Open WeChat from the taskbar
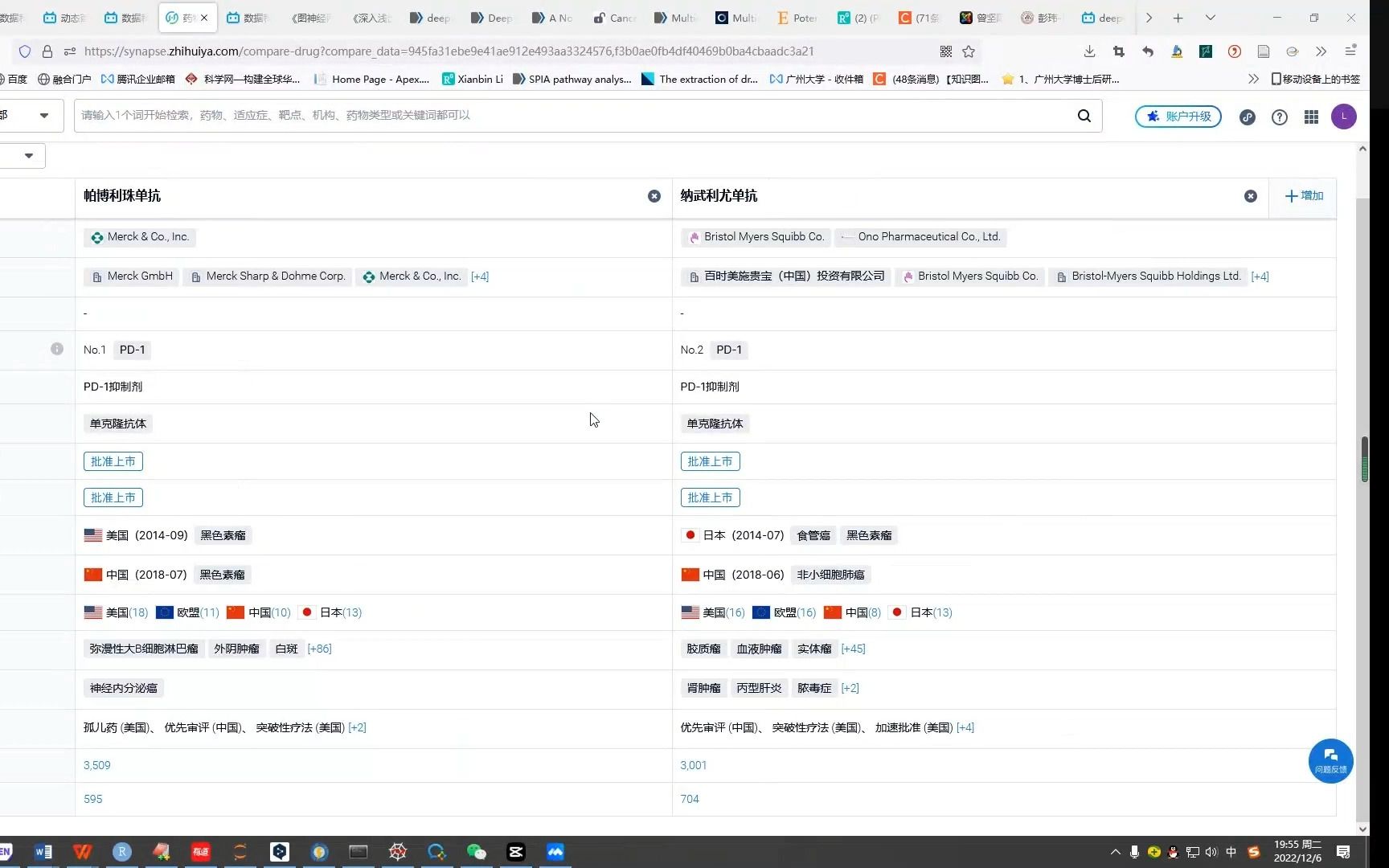1389x868 pixels. pos(477,852)
